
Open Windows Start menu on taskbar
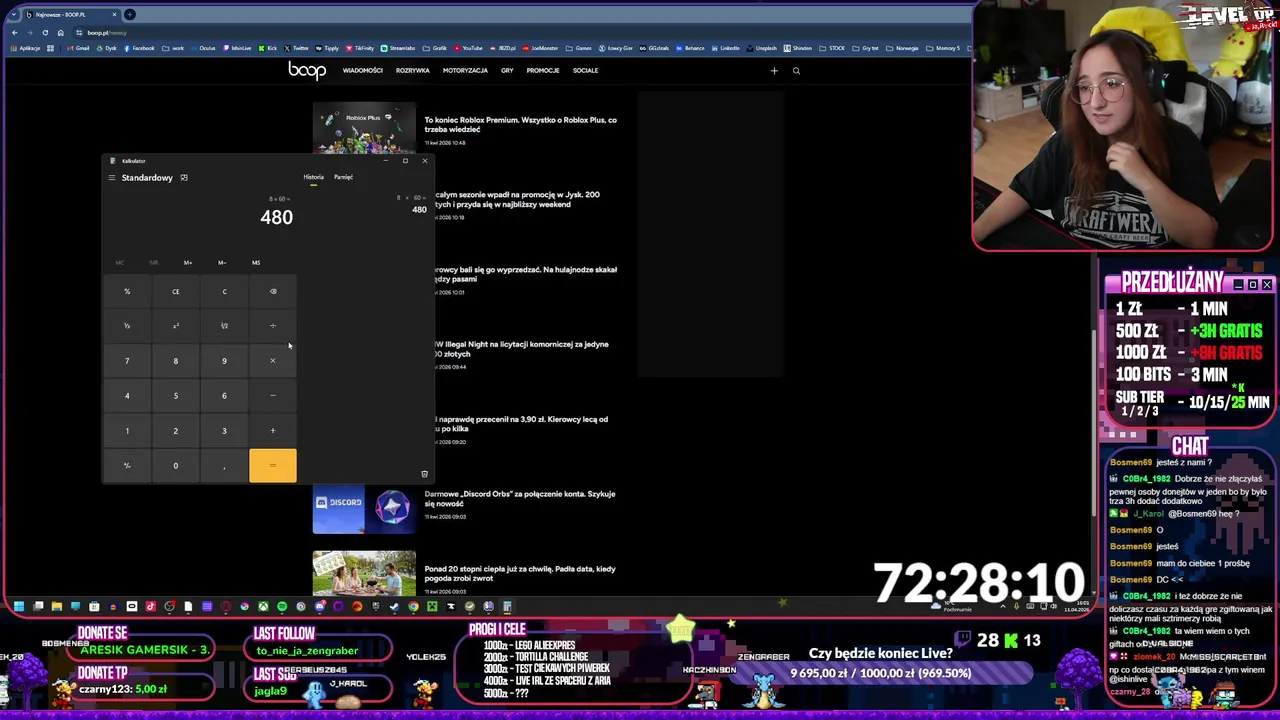(19, 606)
